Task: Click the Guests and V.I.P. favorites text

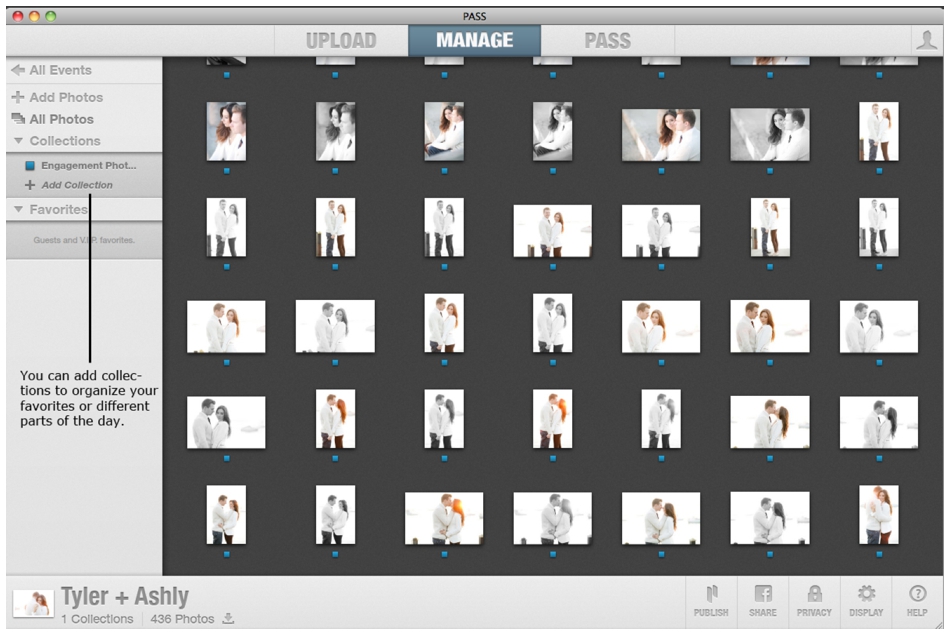Action: [x=84, y=240]
